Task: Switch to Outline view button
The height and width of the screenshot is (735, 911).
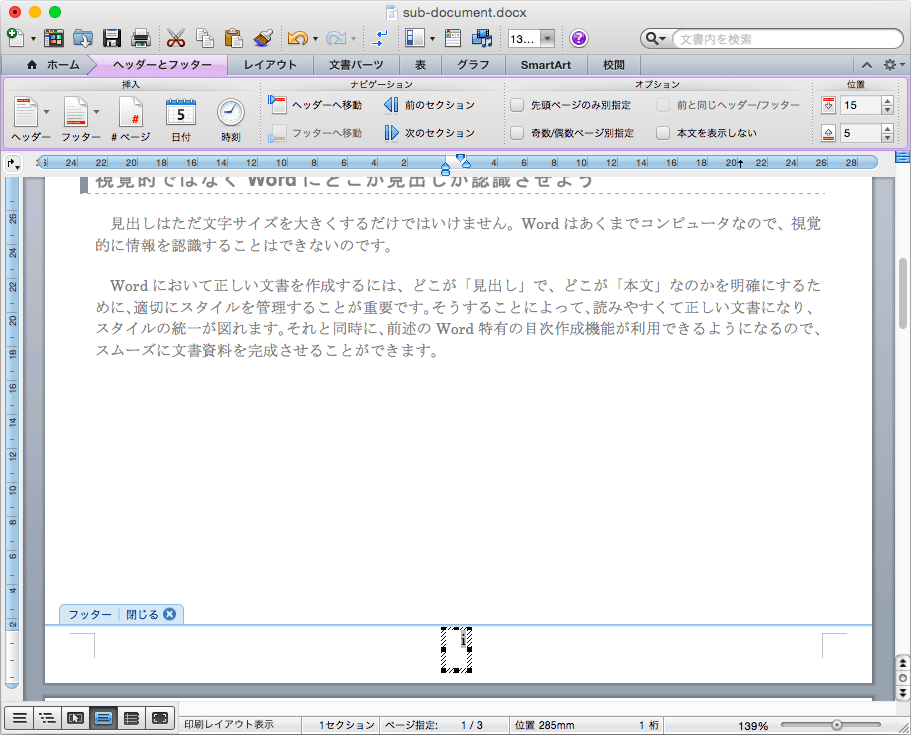Action: pyautogui.click(x=47, y=719)
